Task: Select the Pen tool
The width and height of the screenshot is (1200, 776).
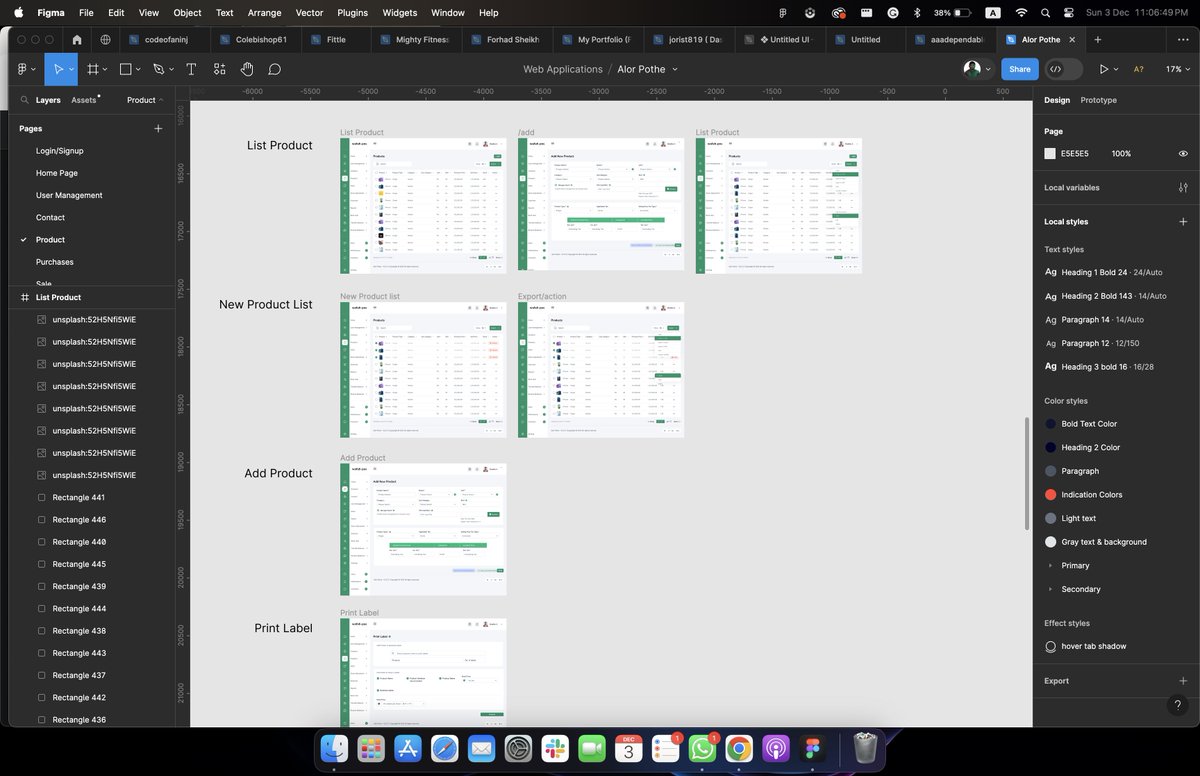Action: pyautogui.click(x=158, y=69)
